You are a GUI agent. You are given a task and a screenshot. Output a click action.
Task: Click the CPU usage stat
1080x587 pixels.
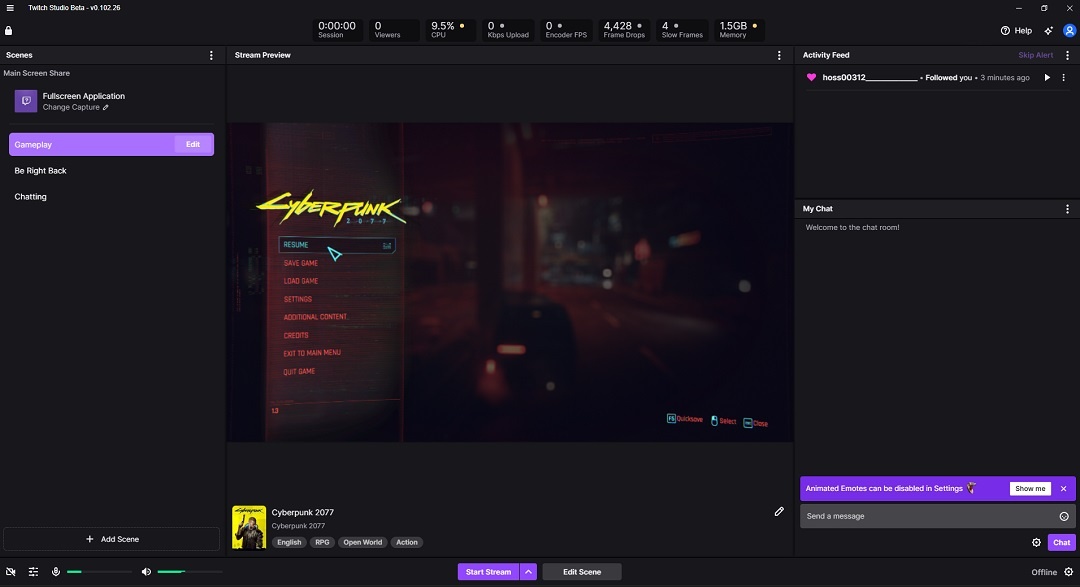tap(450, 30)
